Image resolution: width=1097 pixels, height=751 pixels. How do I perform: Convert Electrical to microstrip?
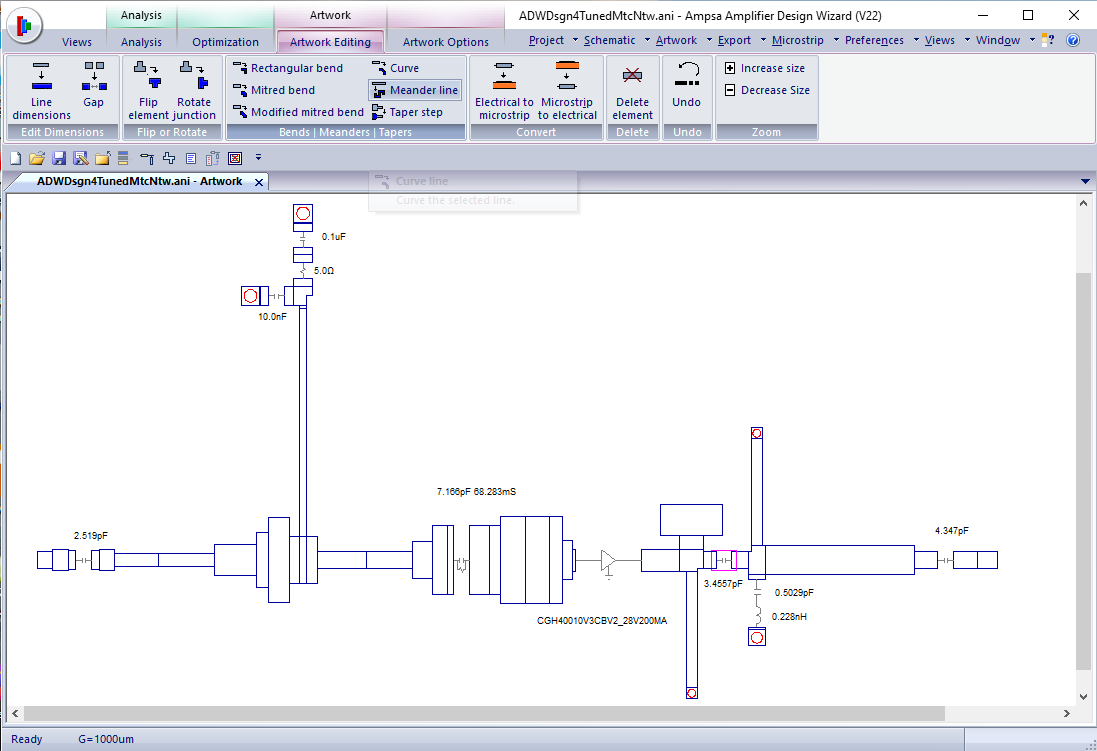pos(504,90)
